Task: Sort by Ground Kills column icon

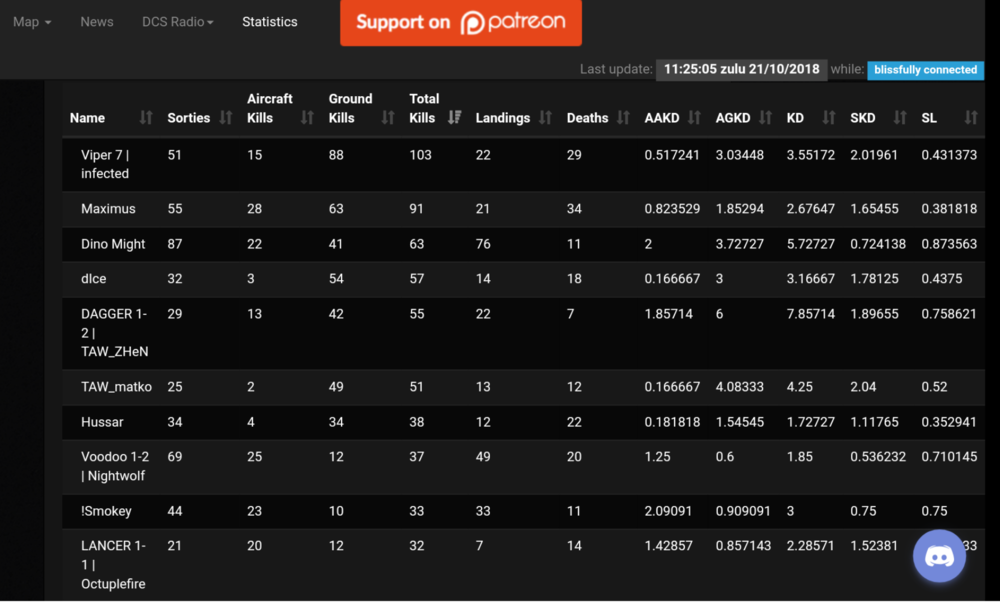Action: (388, 118)
